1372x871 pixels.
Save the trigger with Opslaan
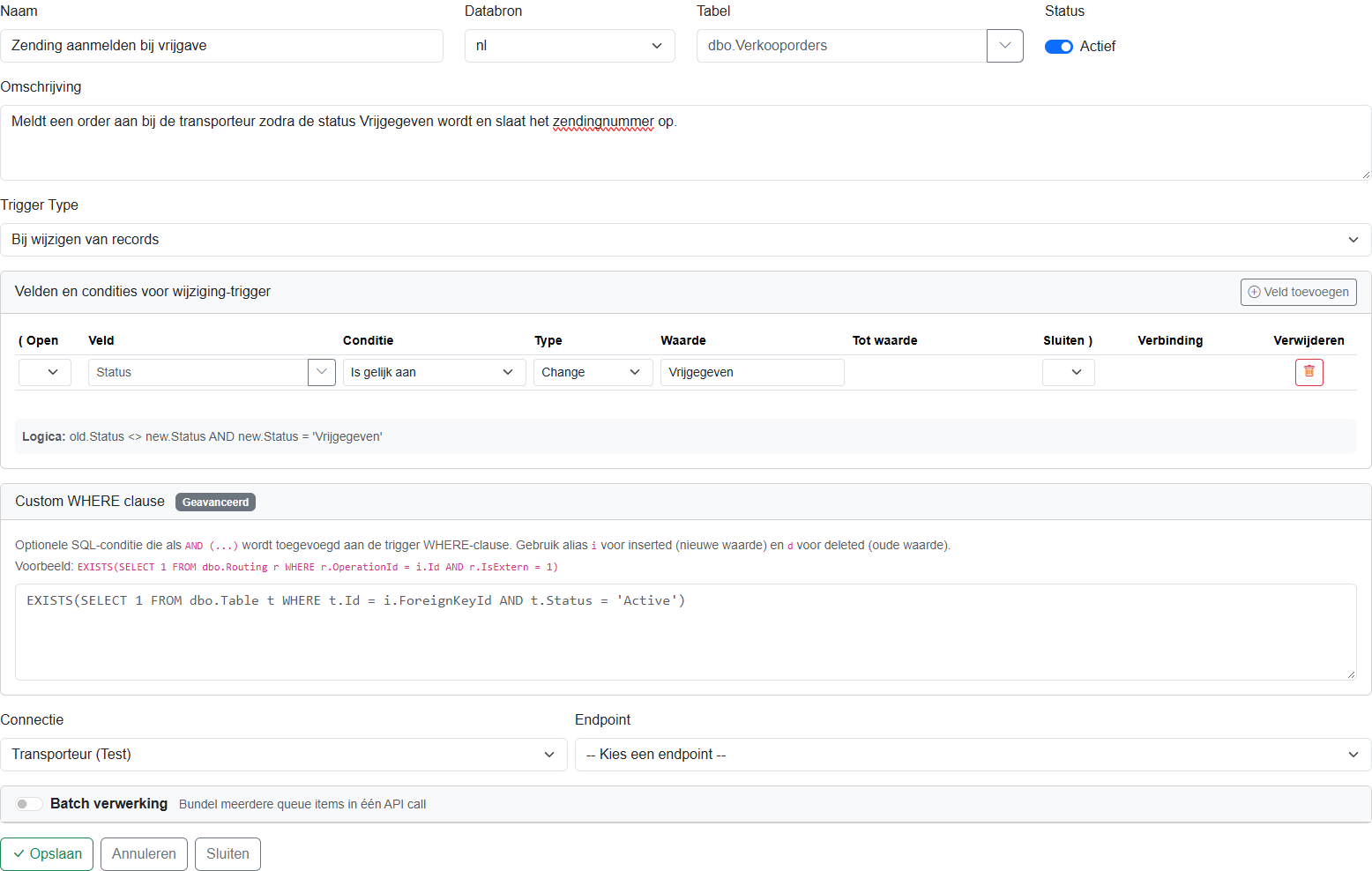pos(47,854)
